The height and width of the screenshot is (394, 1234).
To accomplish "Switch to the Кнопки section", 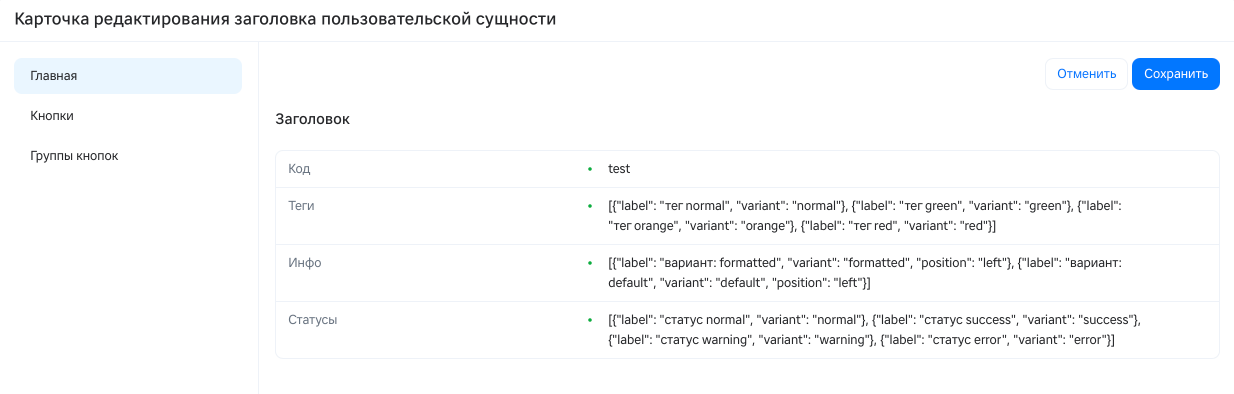I will [x=128, y=116].
